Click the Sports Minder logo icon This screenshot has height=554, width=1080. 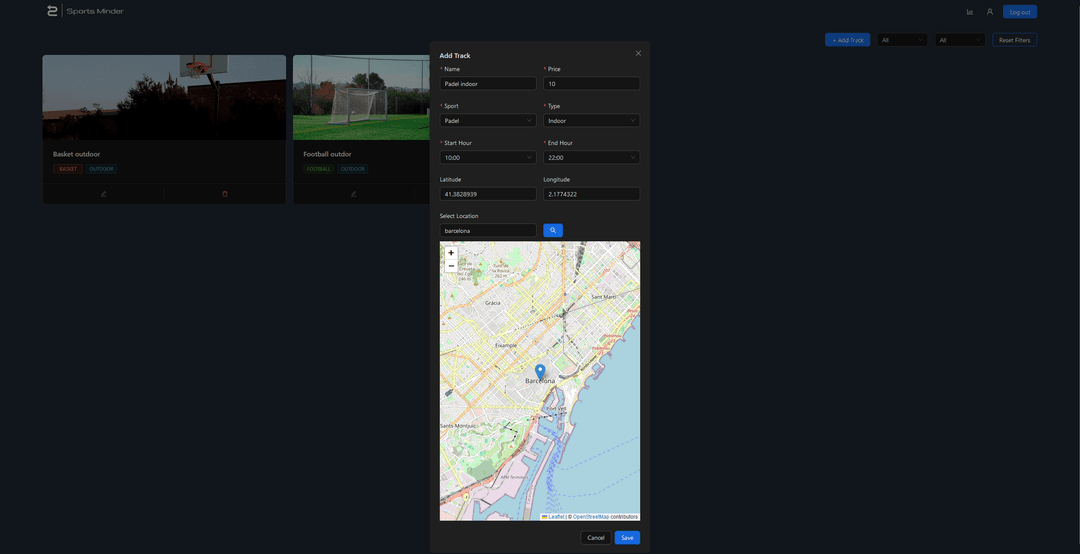pyautogui.click(x=52, y=11)
